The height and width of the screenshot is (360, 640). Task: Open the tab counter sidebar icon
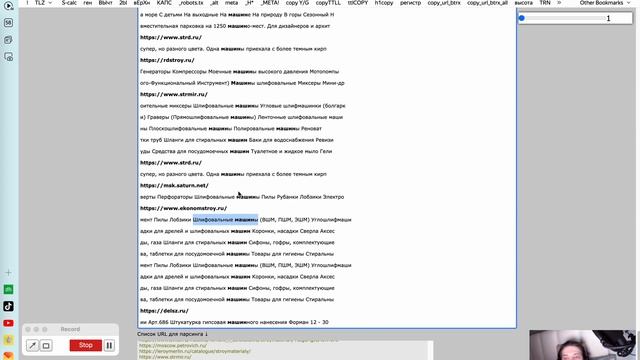coord(8,23)
